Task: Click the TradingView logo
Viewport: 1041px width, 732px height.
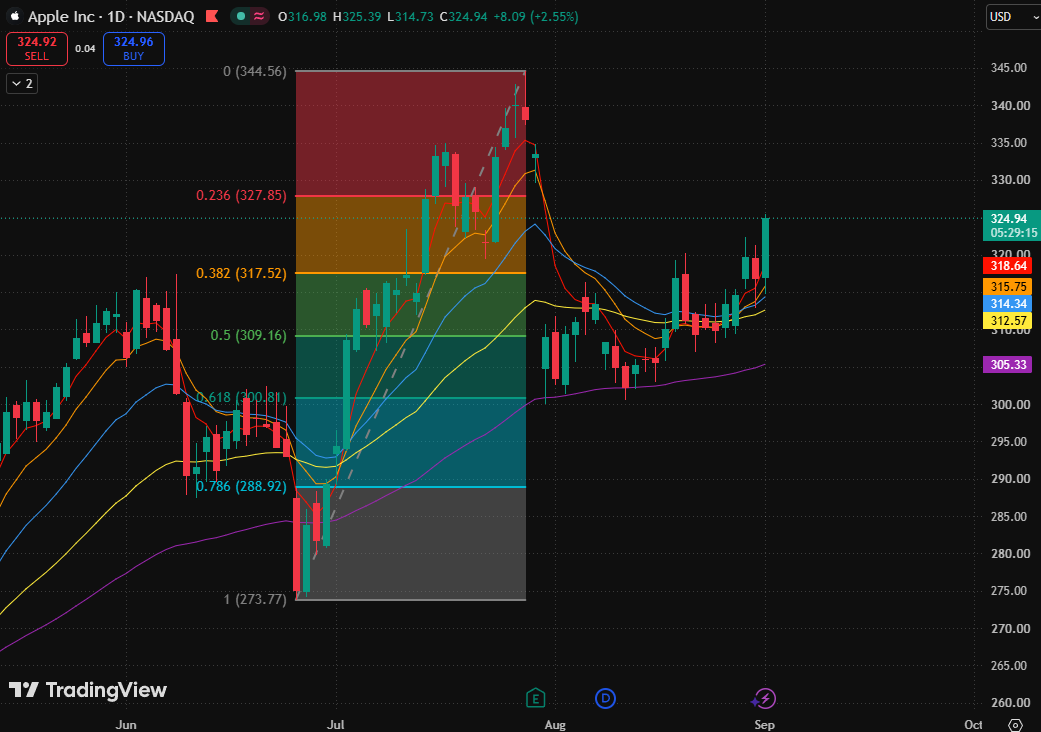Action: (88, 690)
